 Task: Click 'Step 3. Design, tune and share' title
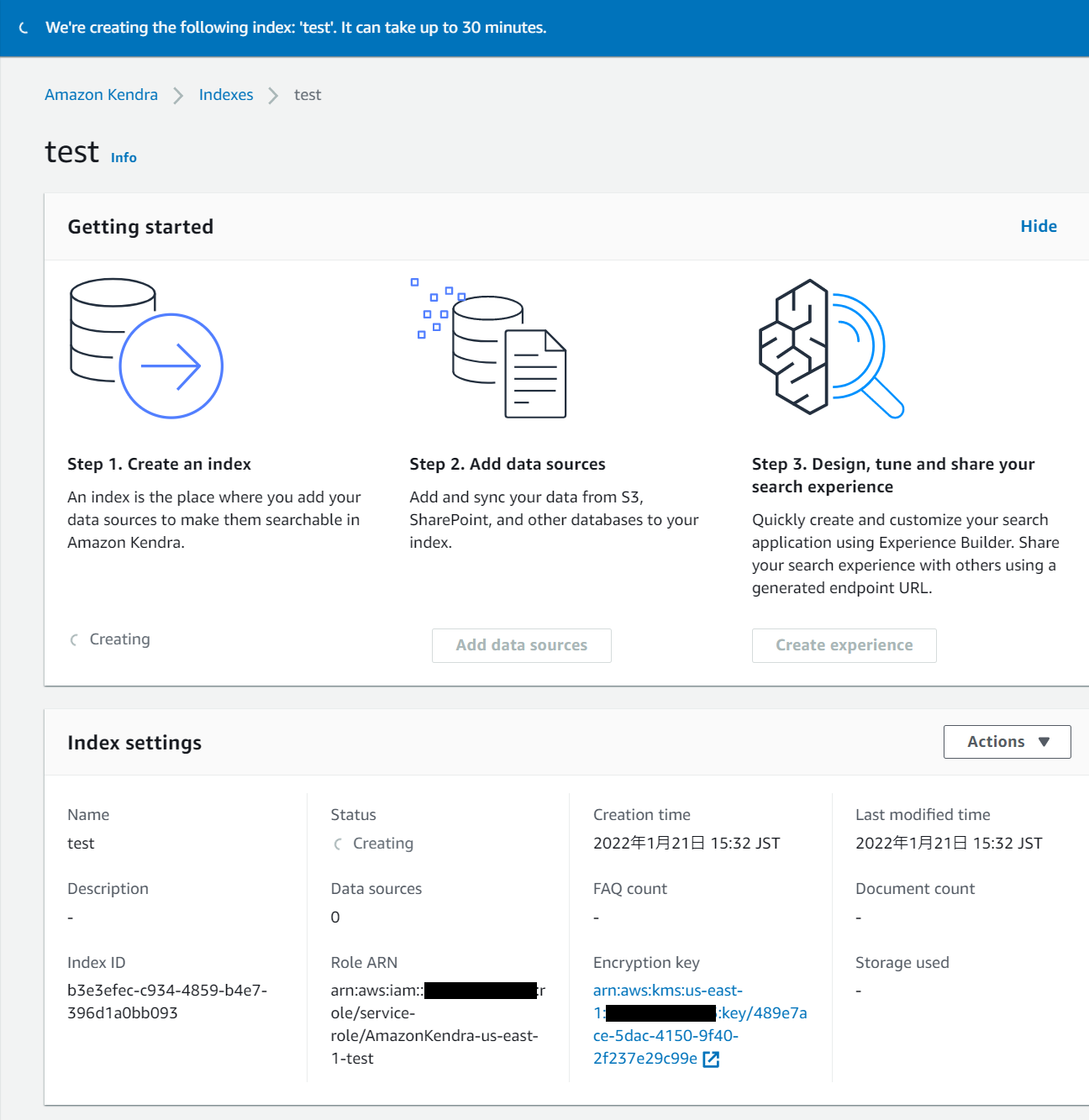pyautogui.click(x=893, y=476)
